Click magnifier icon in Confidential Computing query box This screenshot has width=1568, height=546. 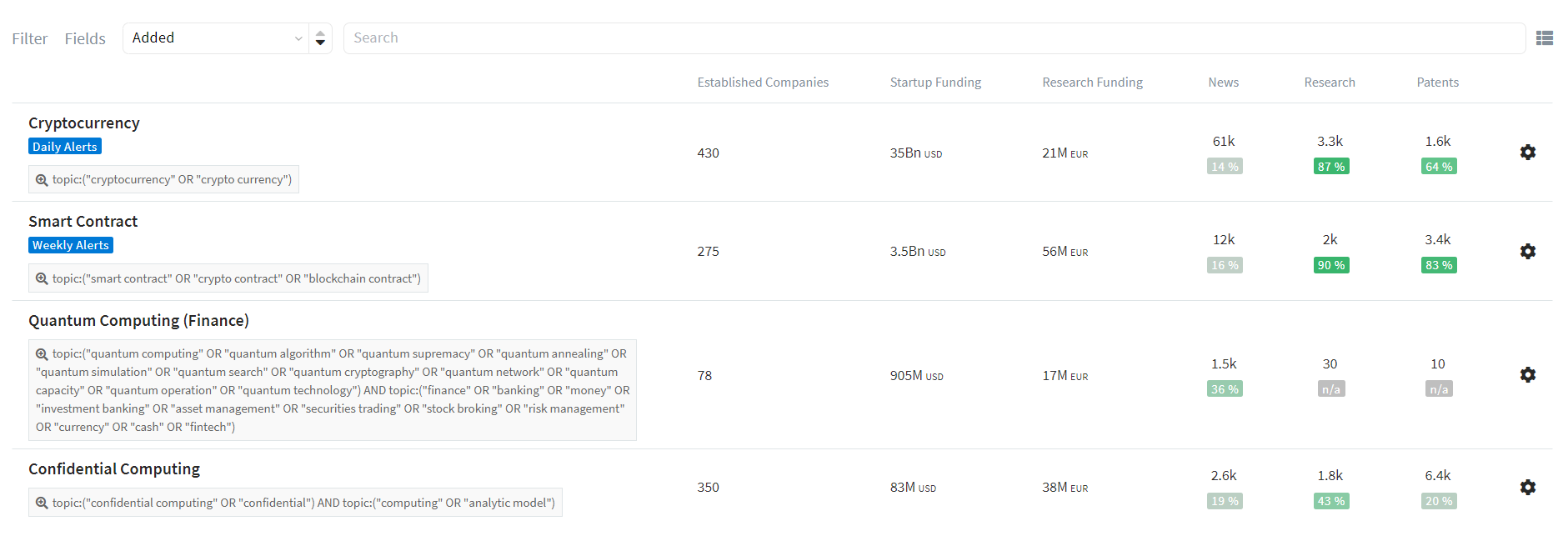(42, 503)
